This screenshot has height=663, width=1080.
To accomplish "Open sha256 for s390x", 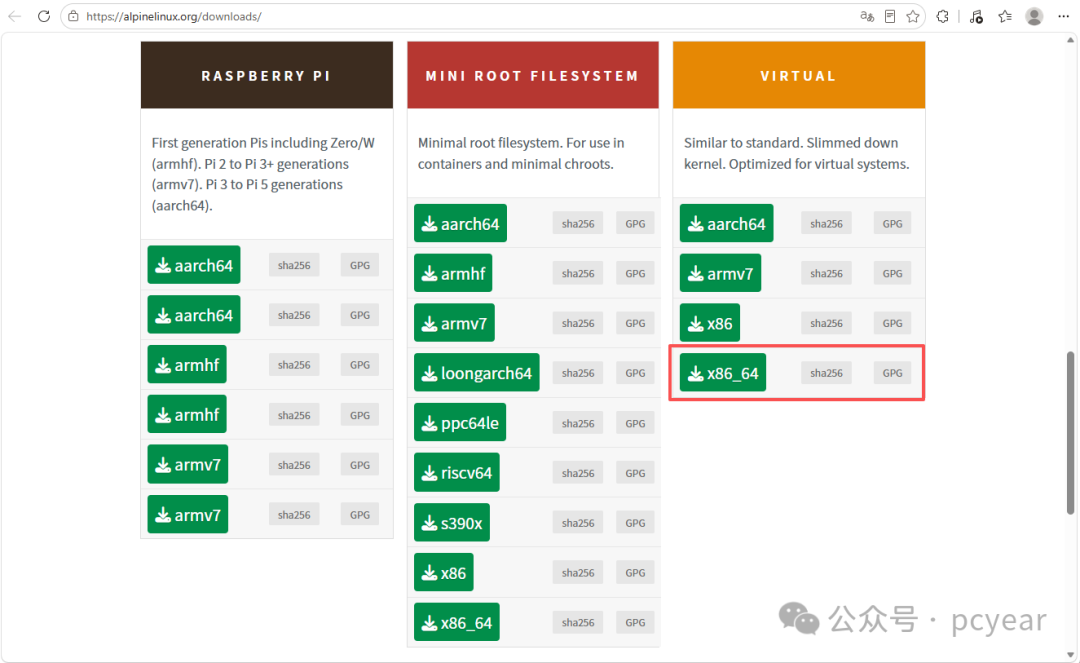I will (578, 523).
